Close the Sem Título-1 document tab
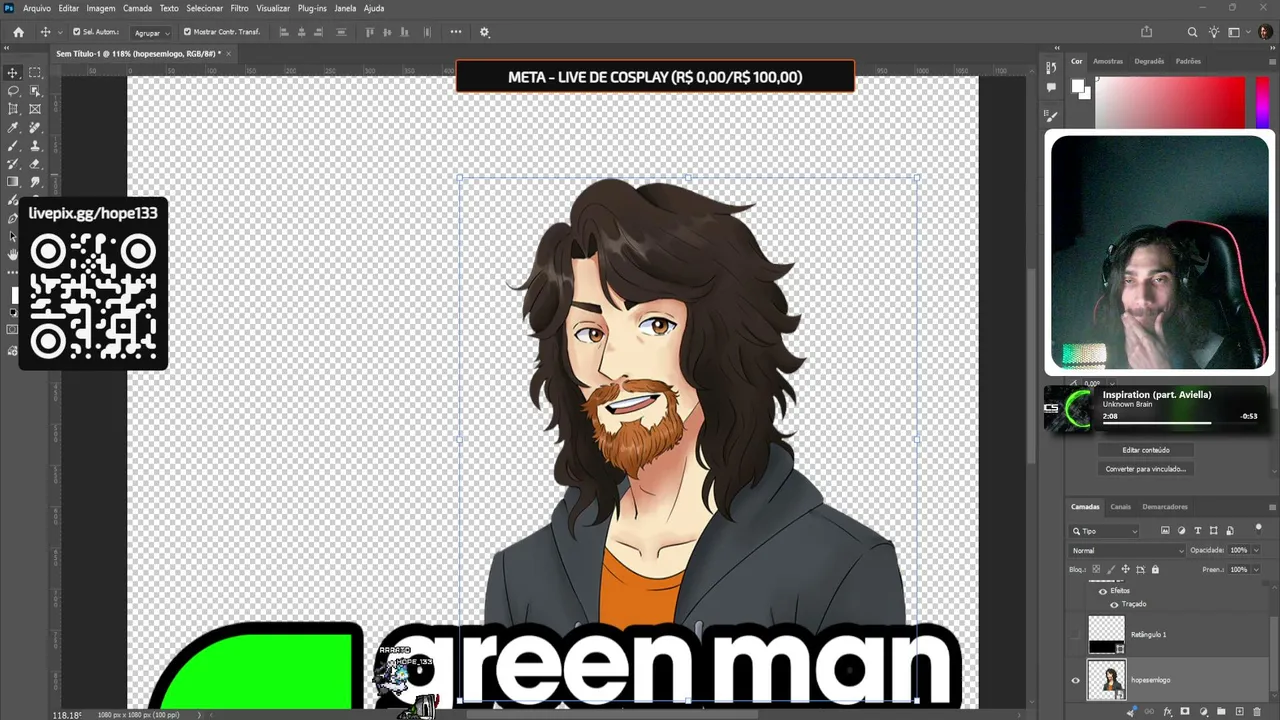This screenshot has width=1280, height=720. (228, 53)
